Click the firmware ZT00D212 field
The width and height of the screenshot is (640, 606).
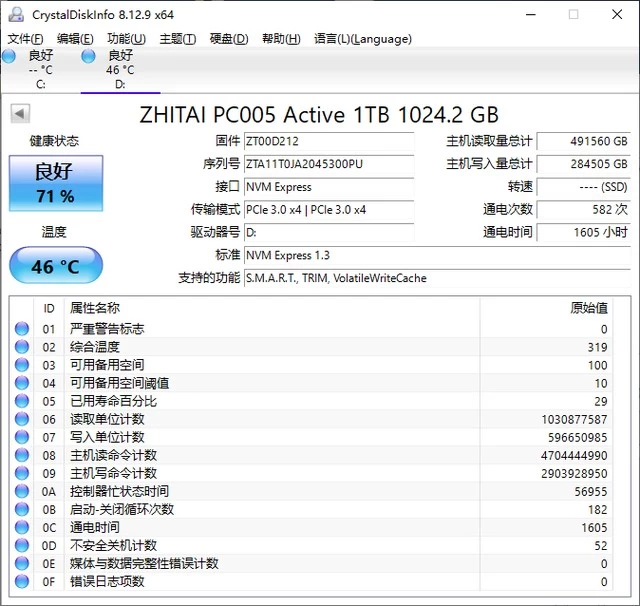tap(329, 141)
